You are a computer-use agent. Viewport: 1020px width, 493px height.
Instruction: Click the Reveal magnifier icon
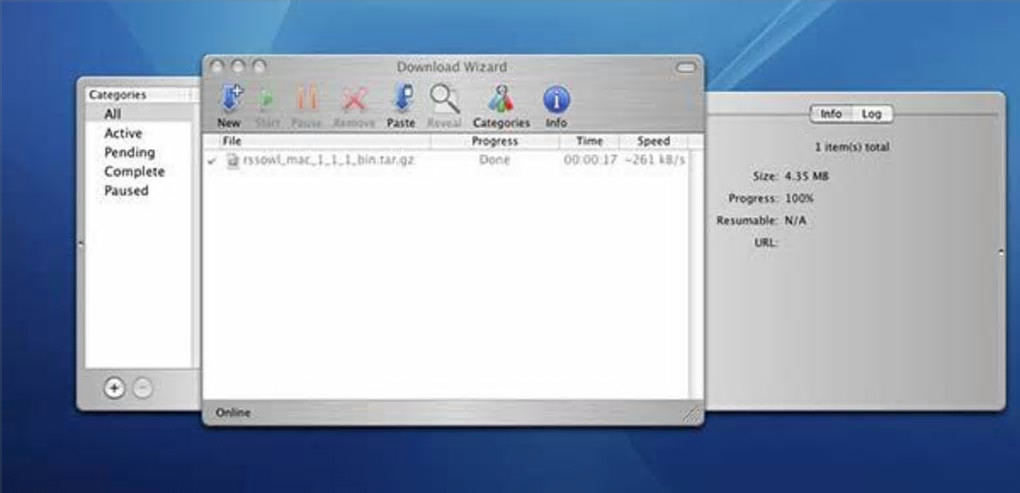coord(445,100)
